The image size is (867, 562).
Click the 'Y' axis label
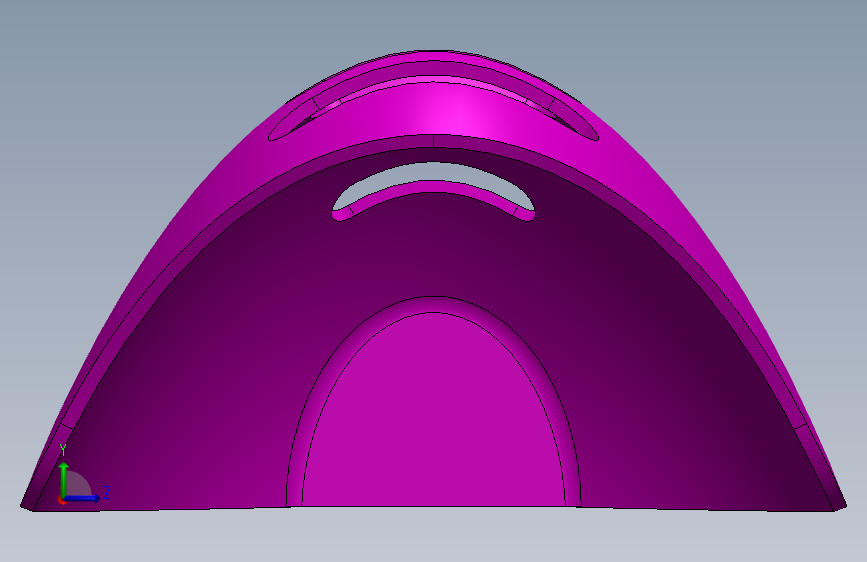pyautogui.click(x=63, y=450)
